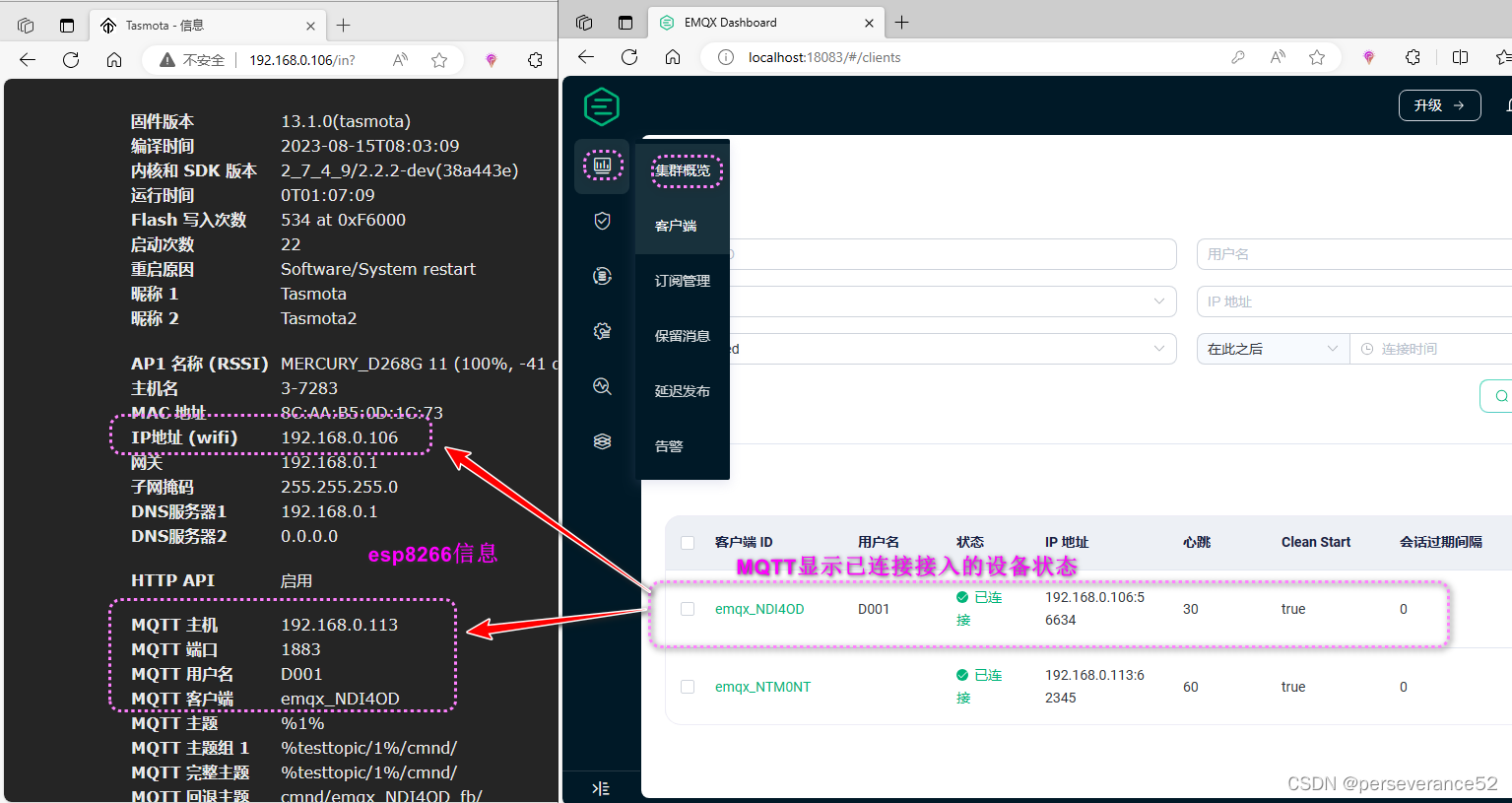Viewport: 1512px width, 803px height.
Task: Open workspaces icon in EMQX window
Action: click(x=584, y=23)
